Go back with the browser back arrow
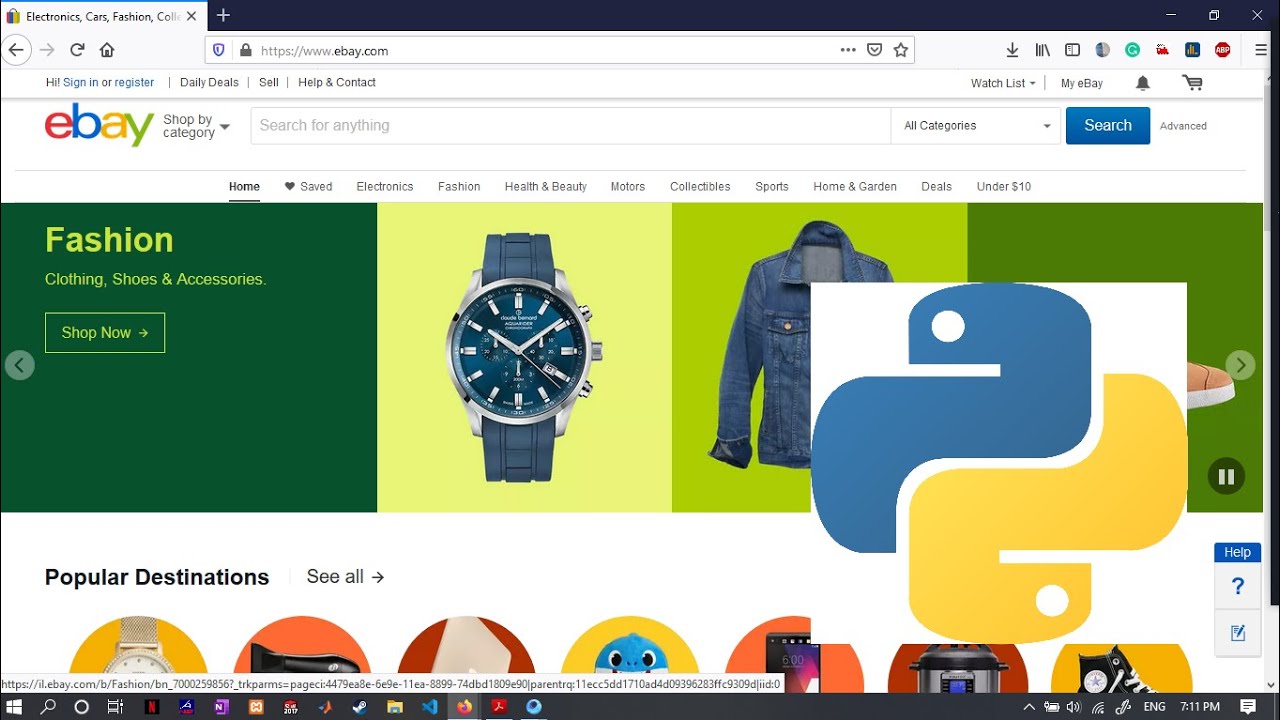 [15, 50]
